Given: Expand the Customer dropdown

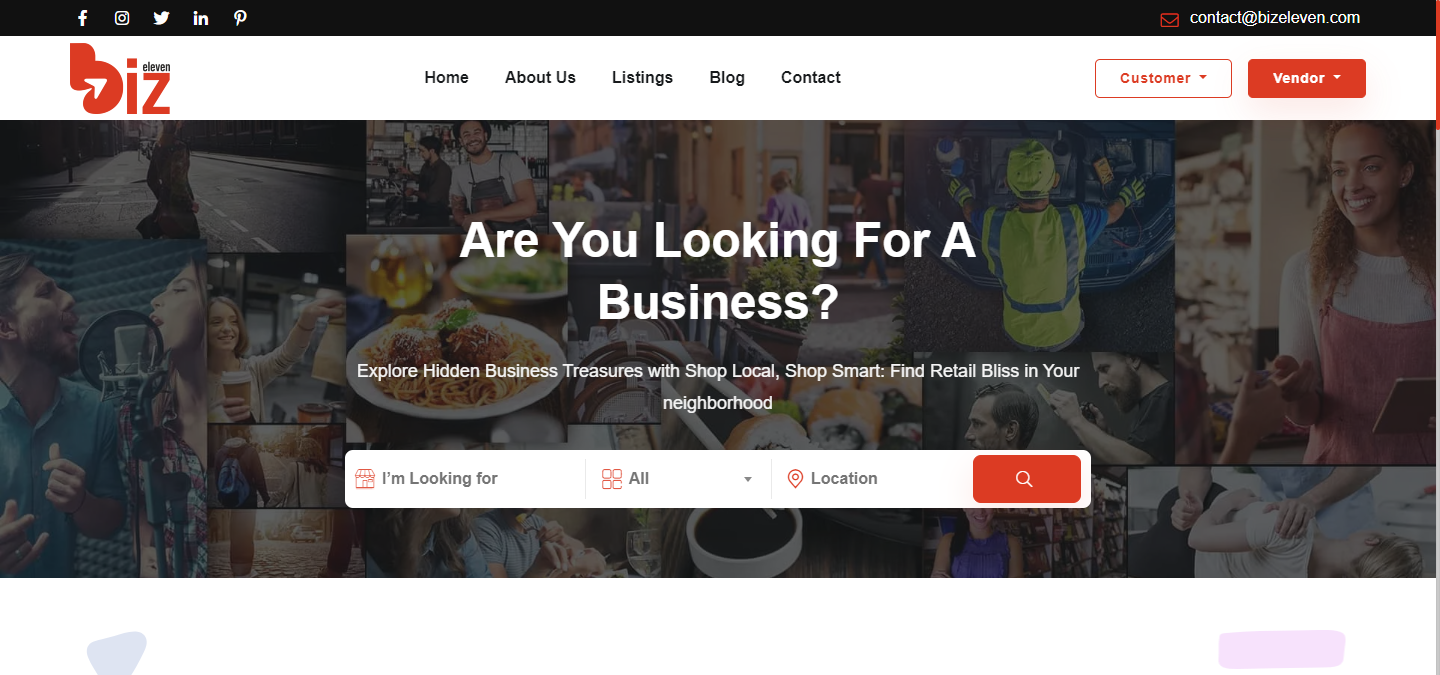Looking at the screenshot, I should point(1163,78).
